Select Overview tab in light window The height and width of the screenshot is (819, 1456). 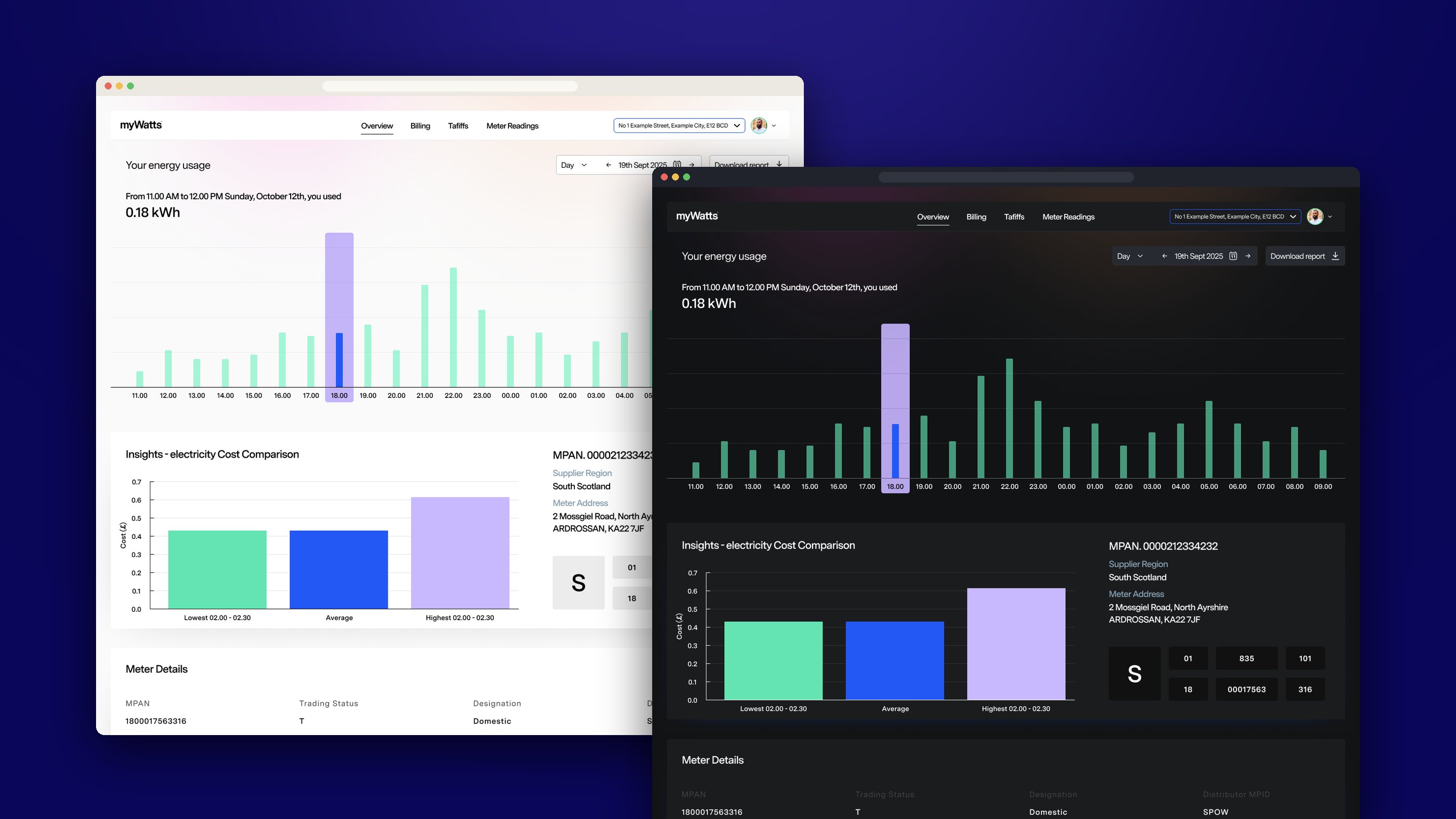pos(377,125)
